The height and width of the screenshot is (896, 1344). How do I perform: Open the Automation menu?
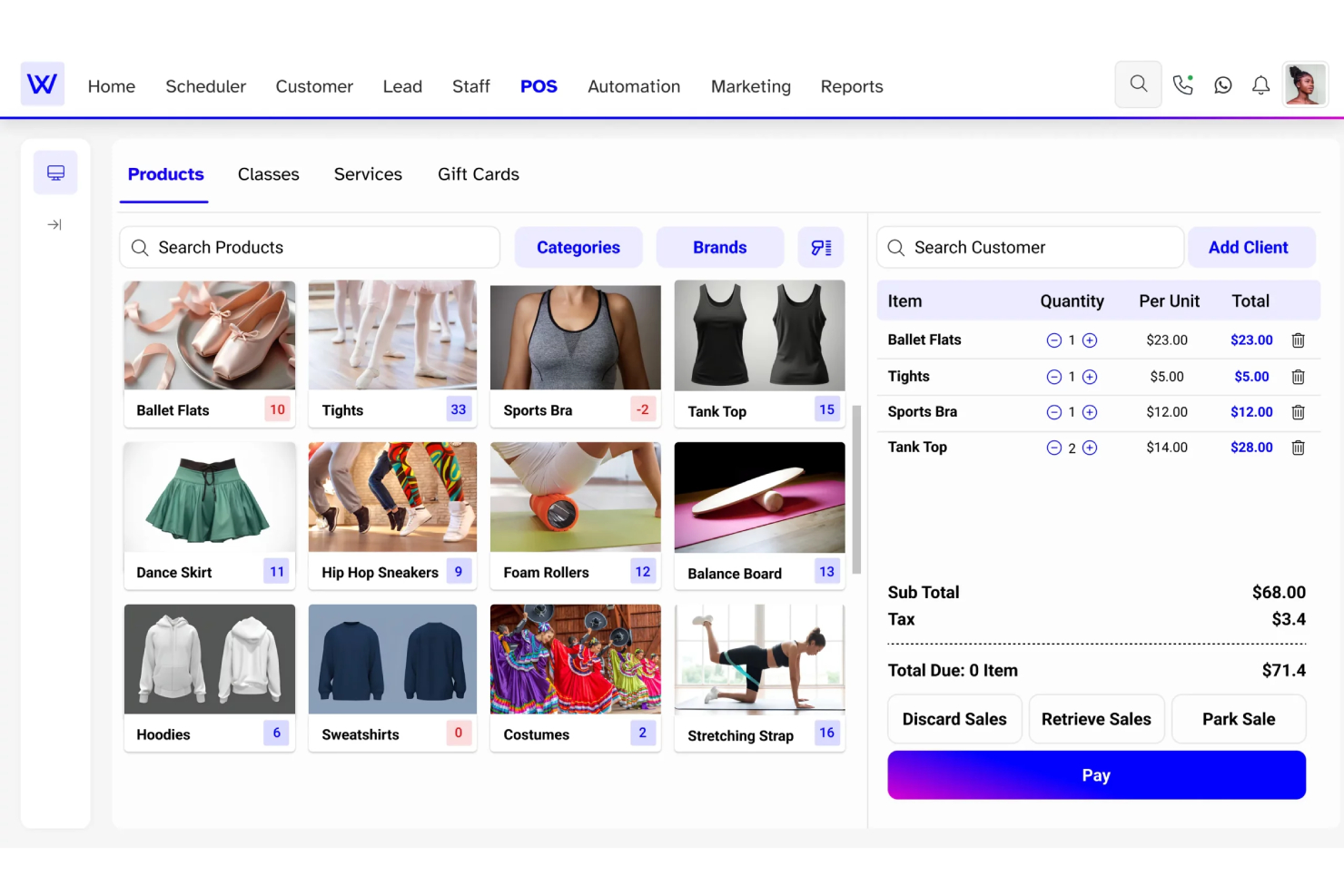point(634,86)
